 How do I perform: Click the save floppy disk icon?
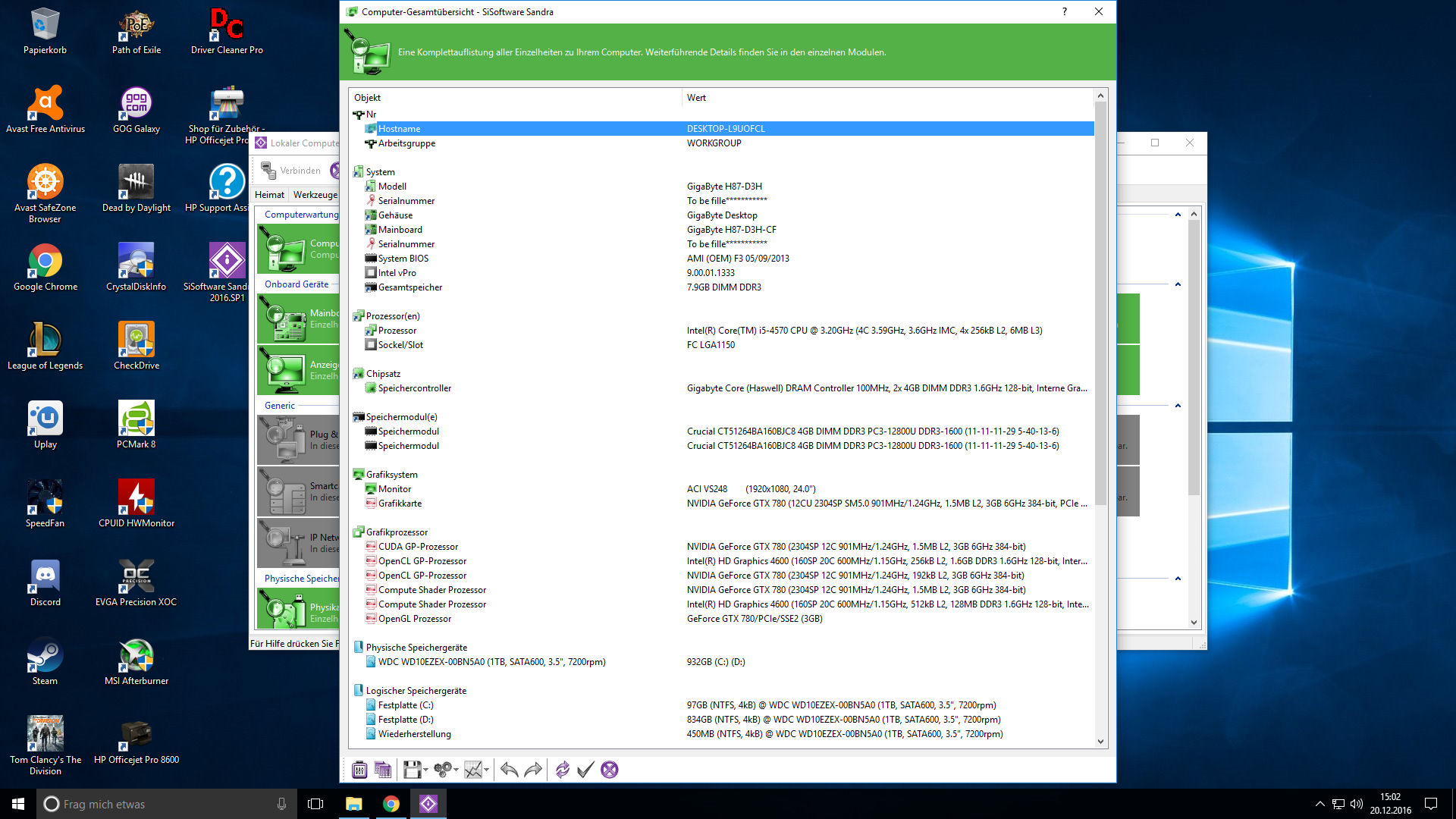click(x=412, y=770)
